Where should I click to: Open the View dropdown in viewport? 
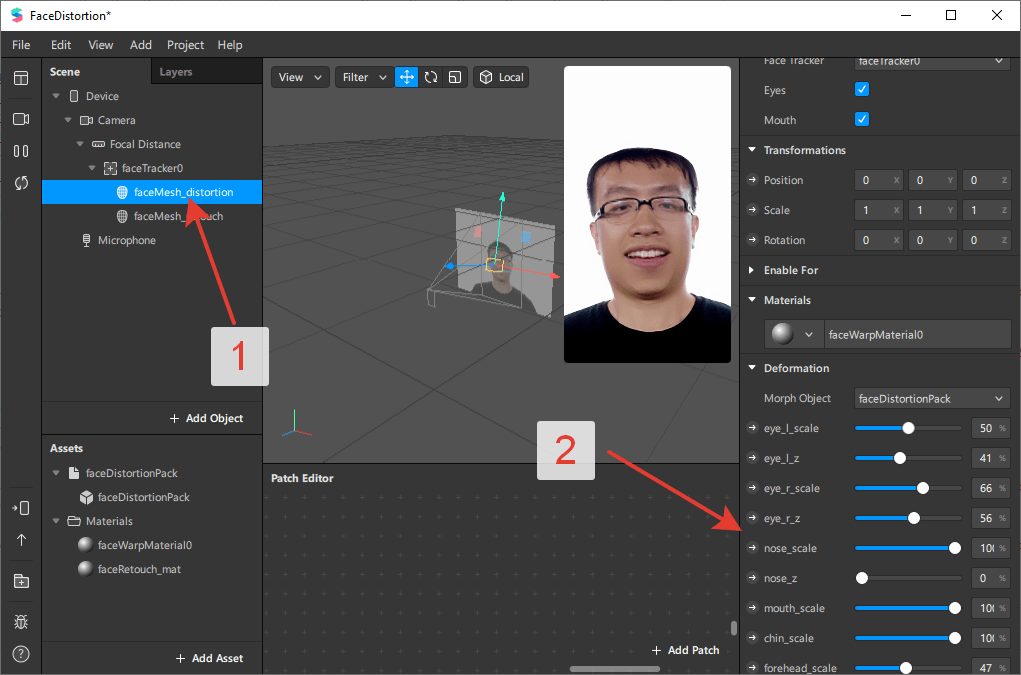click(300, 77)
